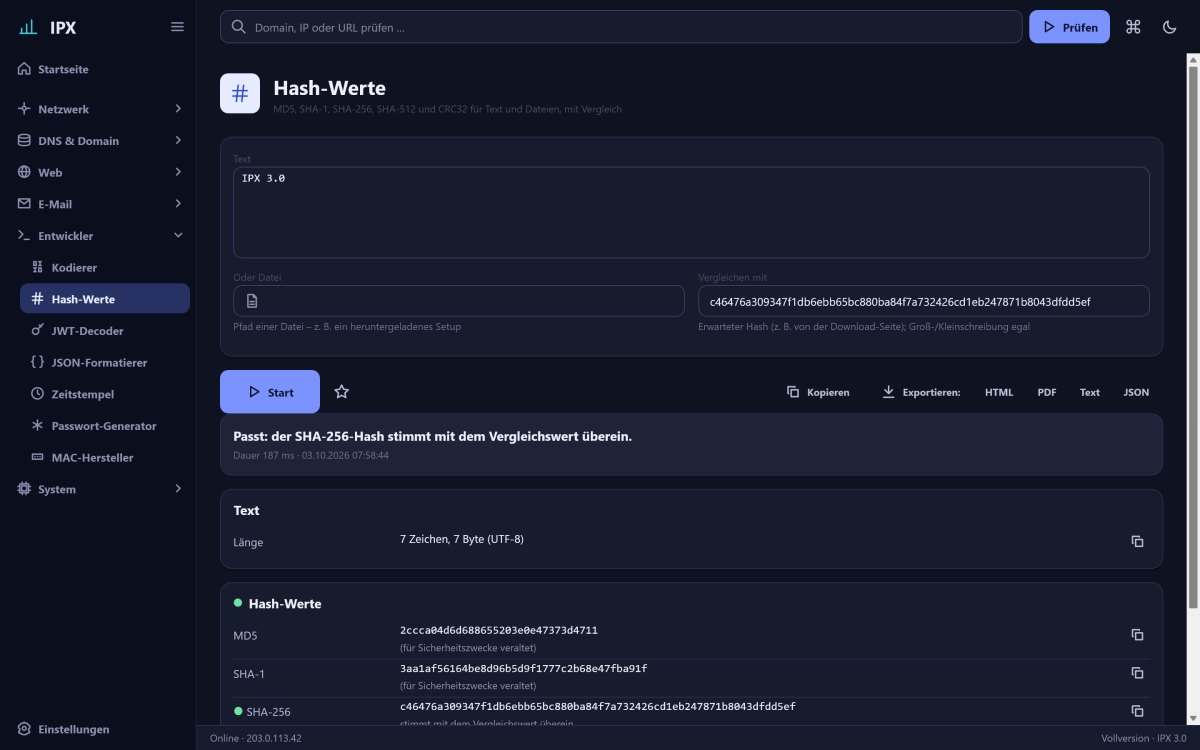
Task: Copy the SHA-256 hash with its copy icon
Action: pyautogui.click(x=1137, y=711)
